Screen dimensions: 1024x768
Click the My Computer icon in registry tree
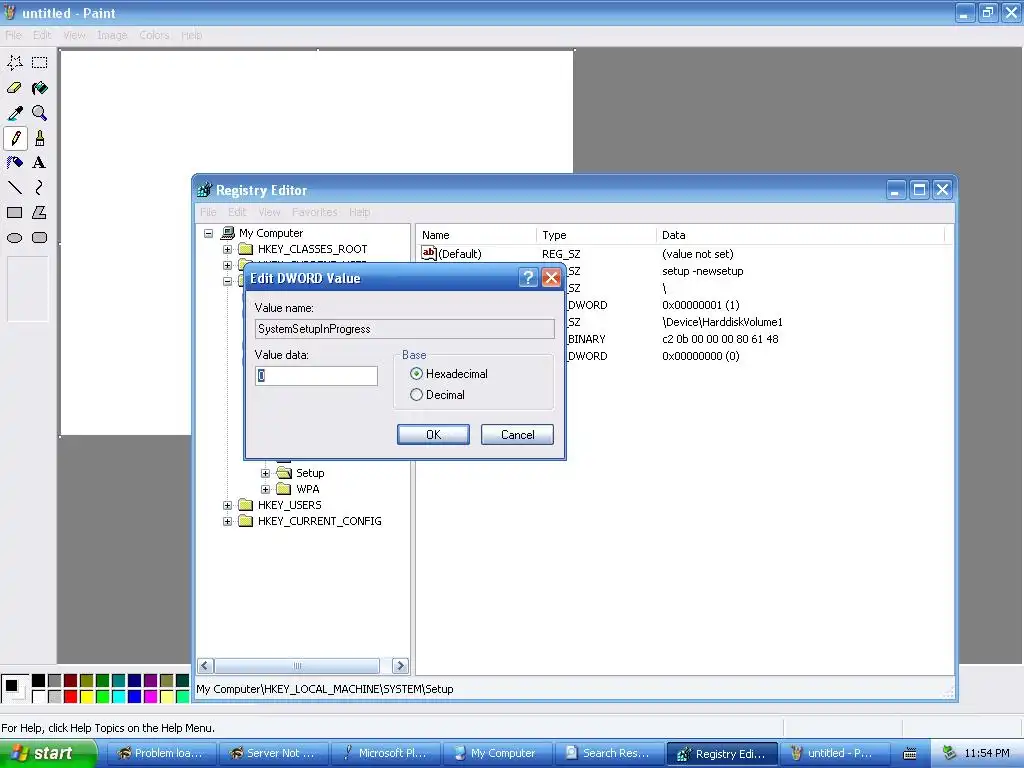(228, 232)
